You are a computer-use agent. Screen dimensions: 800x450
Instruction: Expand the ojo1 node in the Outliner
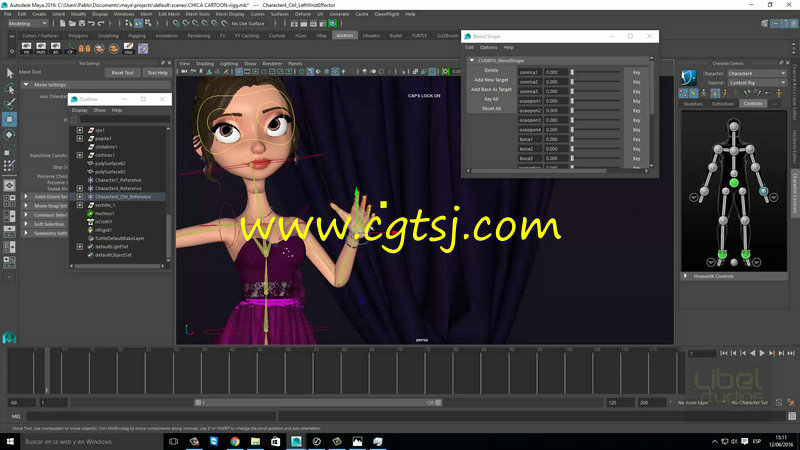pyautogui.click(x=80, y=130)
